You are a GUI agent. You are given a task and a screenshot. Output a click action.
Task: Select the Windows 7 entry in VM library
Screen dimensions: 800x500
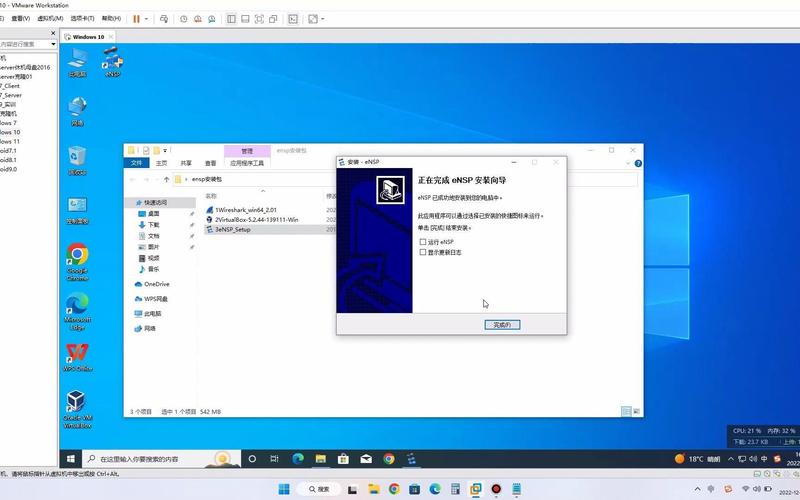pyautogui.click(x=8, y=123)
